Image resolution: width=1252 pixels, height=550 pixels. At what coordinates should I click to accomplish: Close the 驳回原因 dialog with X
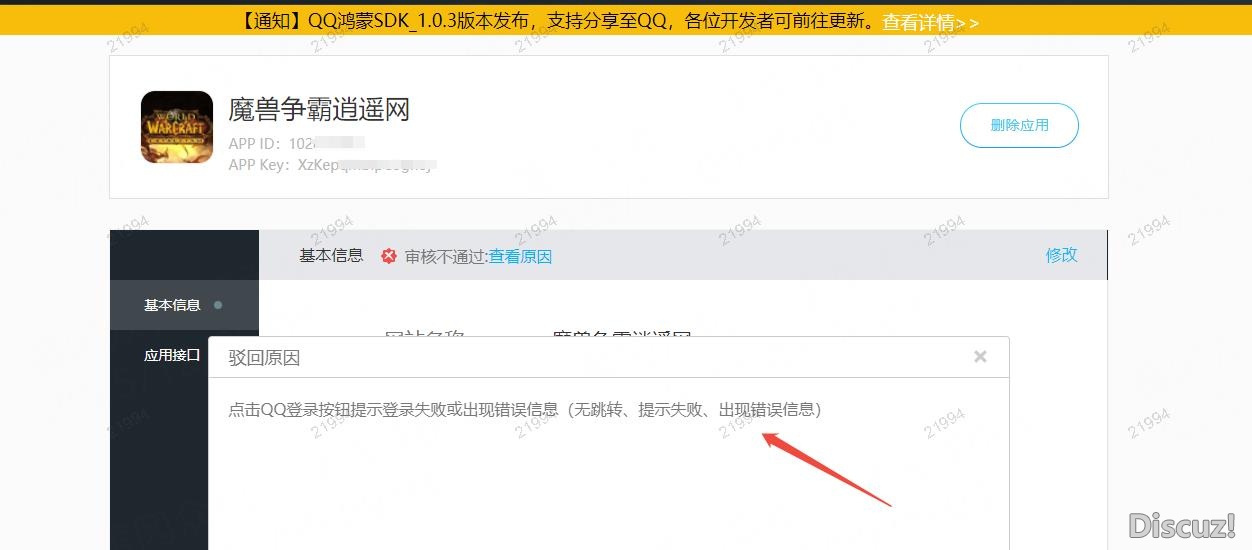click(x=980, y=357)
